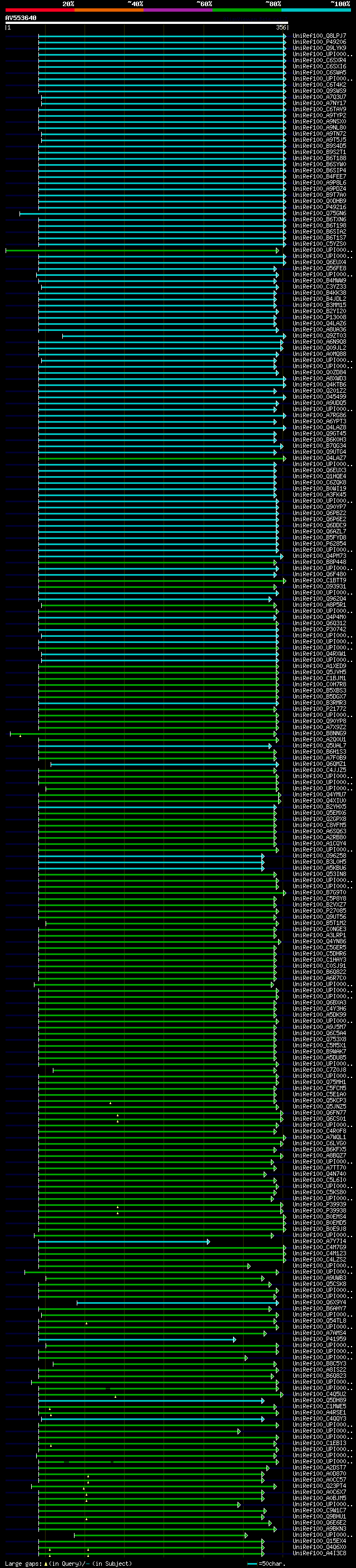Viewport: 356px width, 1568px height.
Task: Select the UniRef100_A9TYP2 hit label
Action: pos(319,115)
